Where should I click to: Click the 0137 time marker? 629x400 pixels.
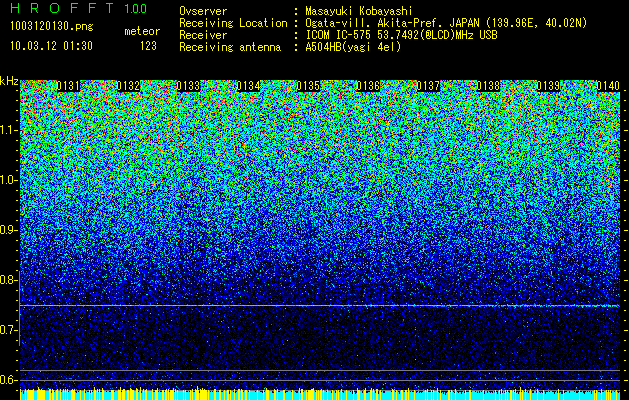[x=428, y=86]
